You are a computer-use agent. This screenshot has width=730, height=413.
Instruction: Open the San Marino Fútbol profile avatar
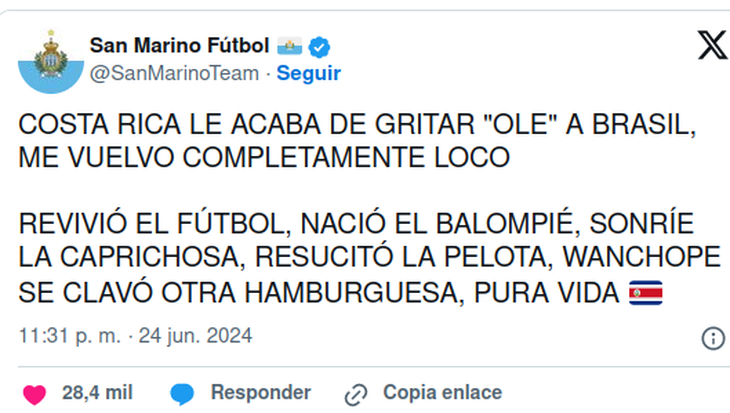tap(51, 61)
